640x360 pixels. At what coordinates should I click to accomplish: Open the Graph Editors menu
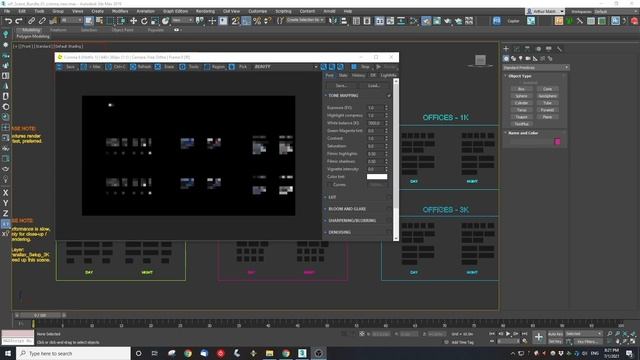[x=175, y=11]
